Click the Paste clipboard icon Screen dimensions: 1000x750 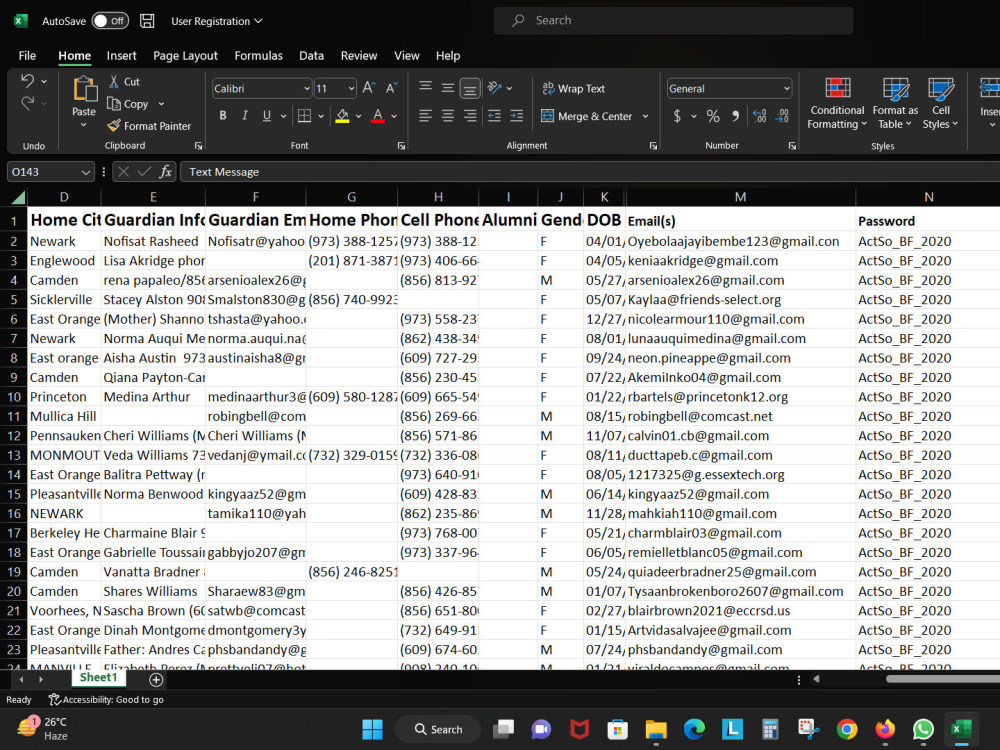click(x=84, y=89)
